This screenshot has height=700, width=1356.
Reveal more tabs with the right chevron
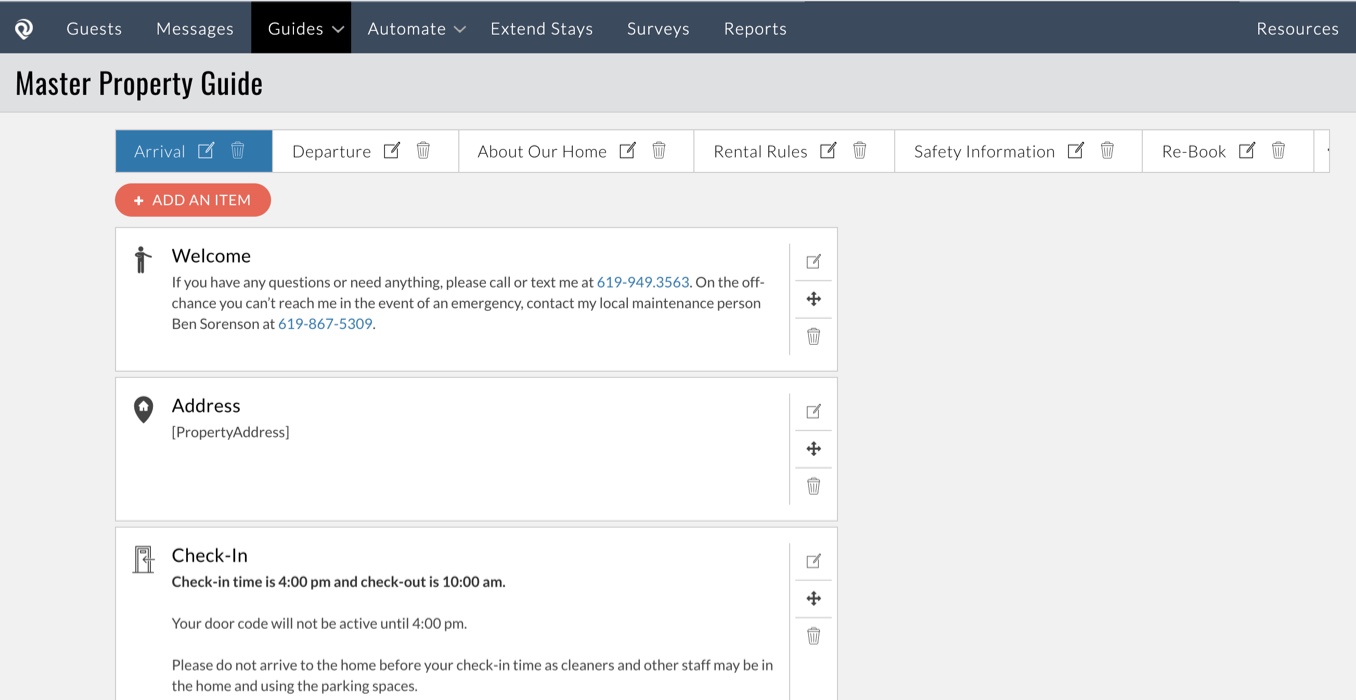(x=1326, y=150)
